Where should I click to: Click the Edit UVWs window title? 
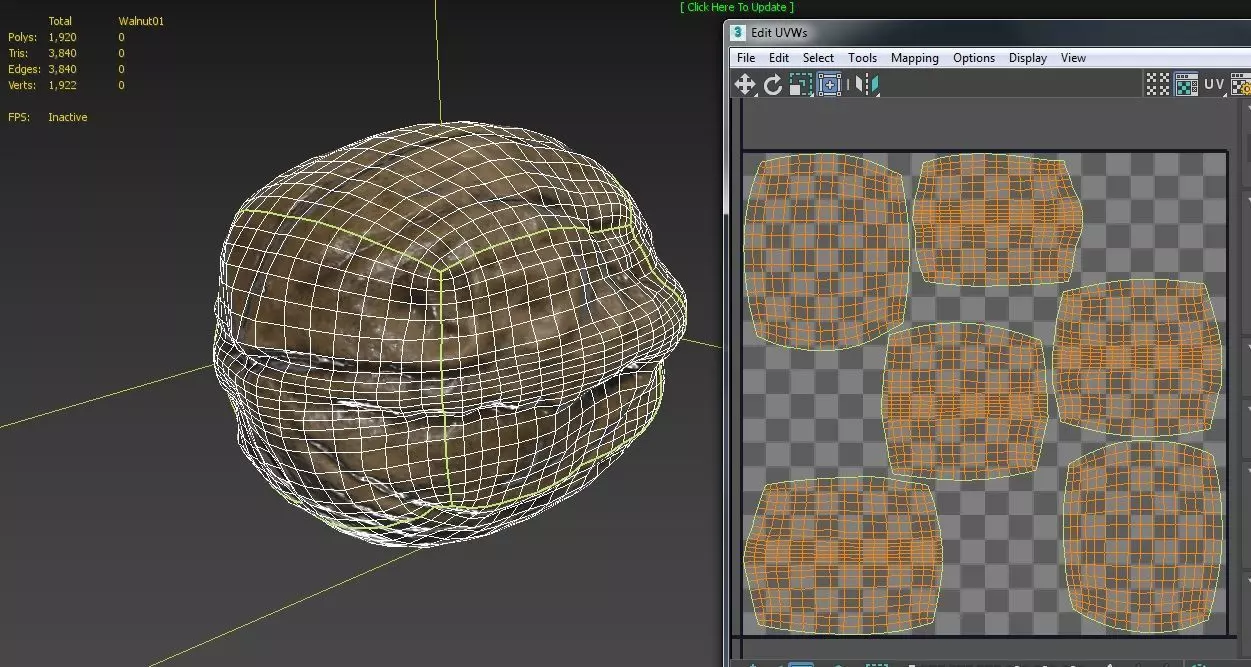779,32
